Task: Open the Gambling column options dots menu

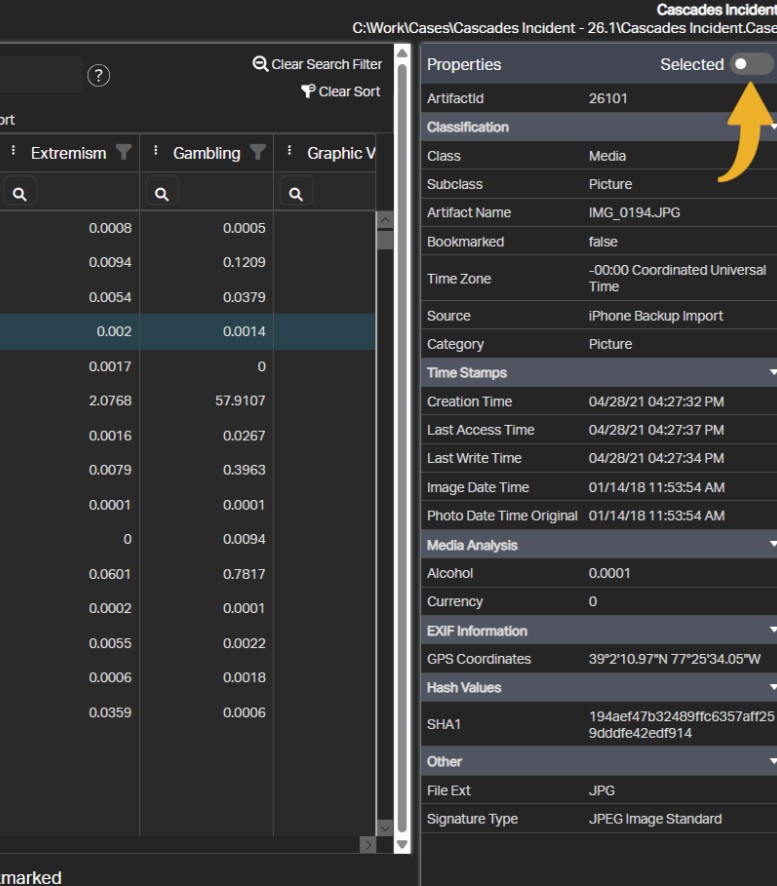Action: pos(156,152)
